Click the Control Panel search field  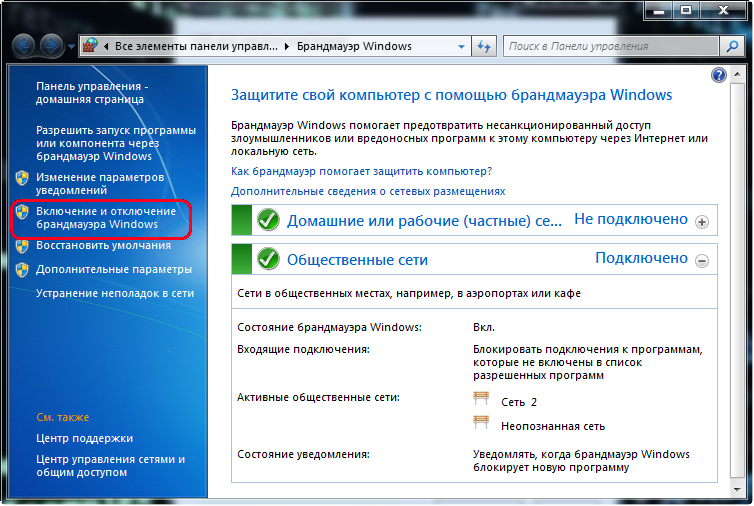pos(612,46)
